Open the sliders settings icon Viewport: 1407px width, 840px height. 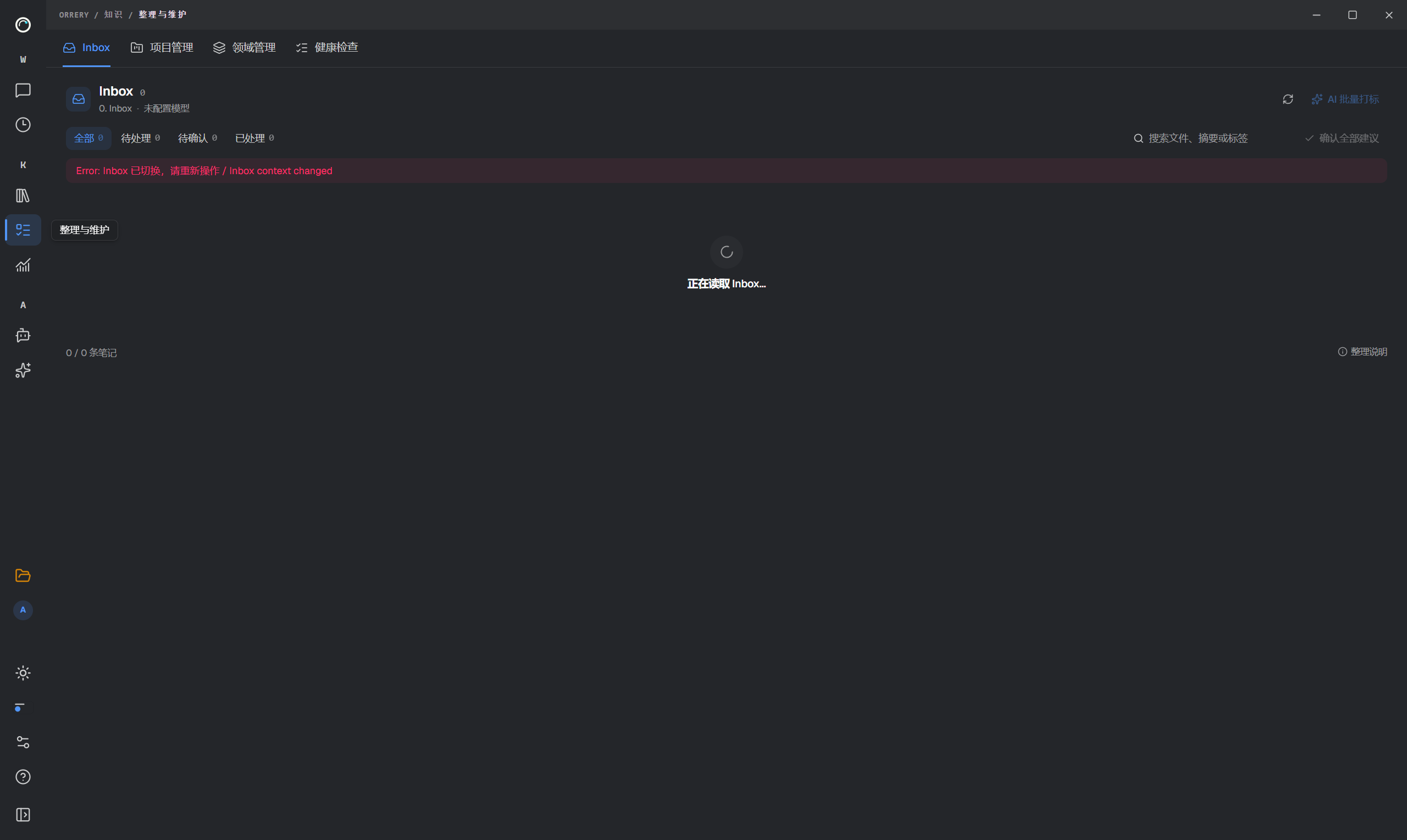[23, 742]
